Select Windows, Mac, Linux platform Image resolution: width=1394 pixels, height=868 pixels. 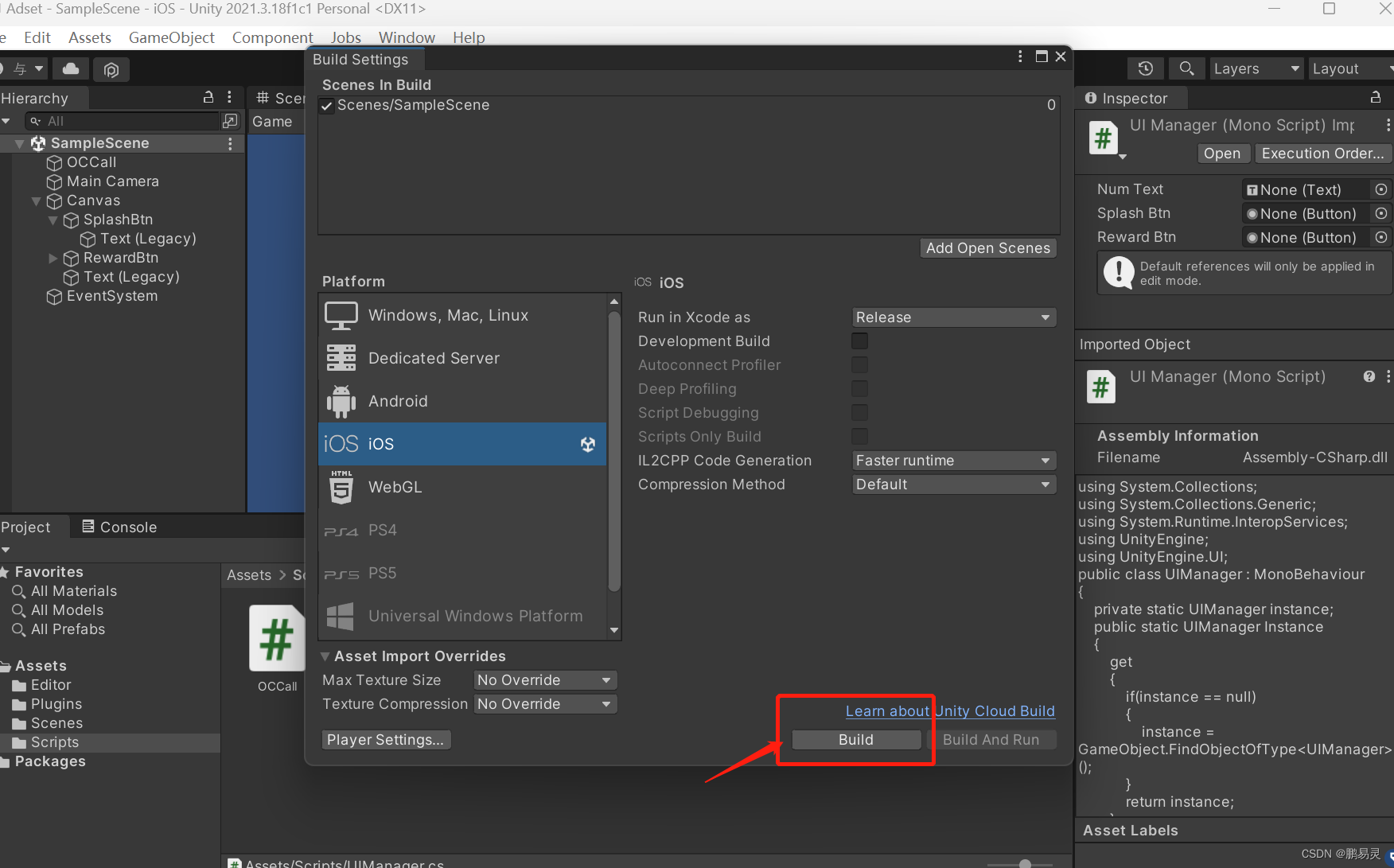tap(462, 316)
